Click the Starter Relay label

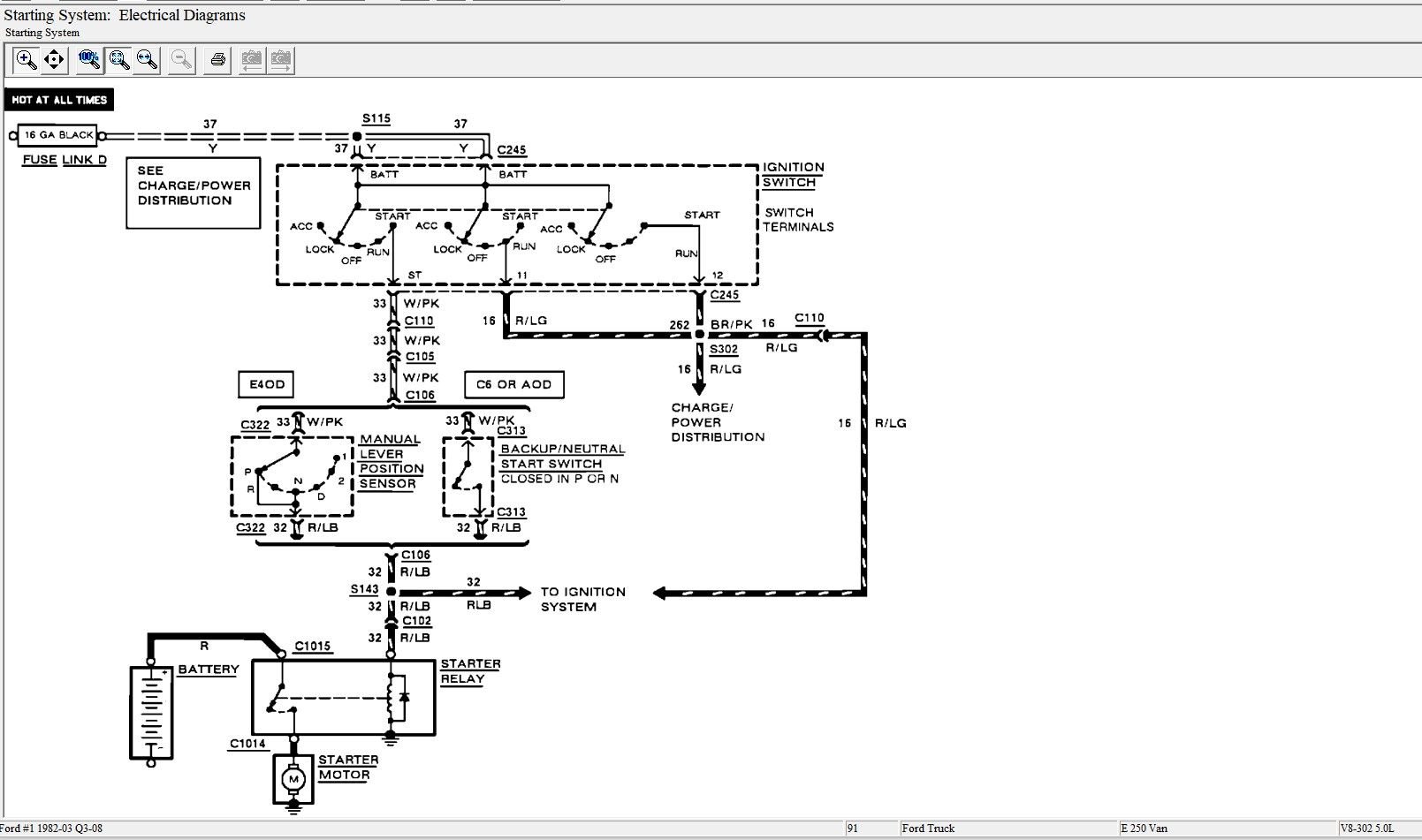470,671
